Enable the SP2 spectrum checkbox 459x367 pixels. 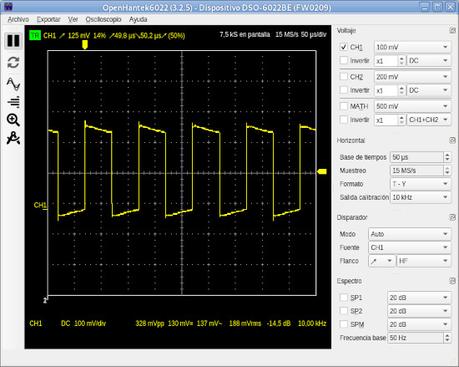click(x=344, y=311)
